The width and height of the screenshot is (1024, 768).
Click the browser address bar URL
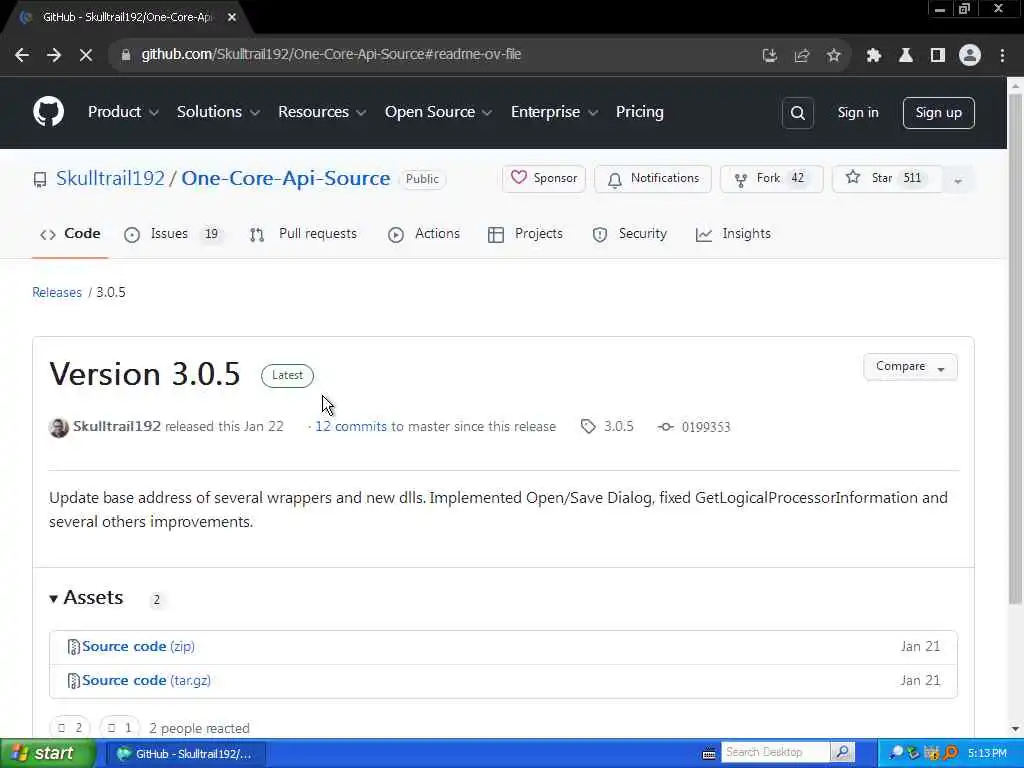coord(331,55)
